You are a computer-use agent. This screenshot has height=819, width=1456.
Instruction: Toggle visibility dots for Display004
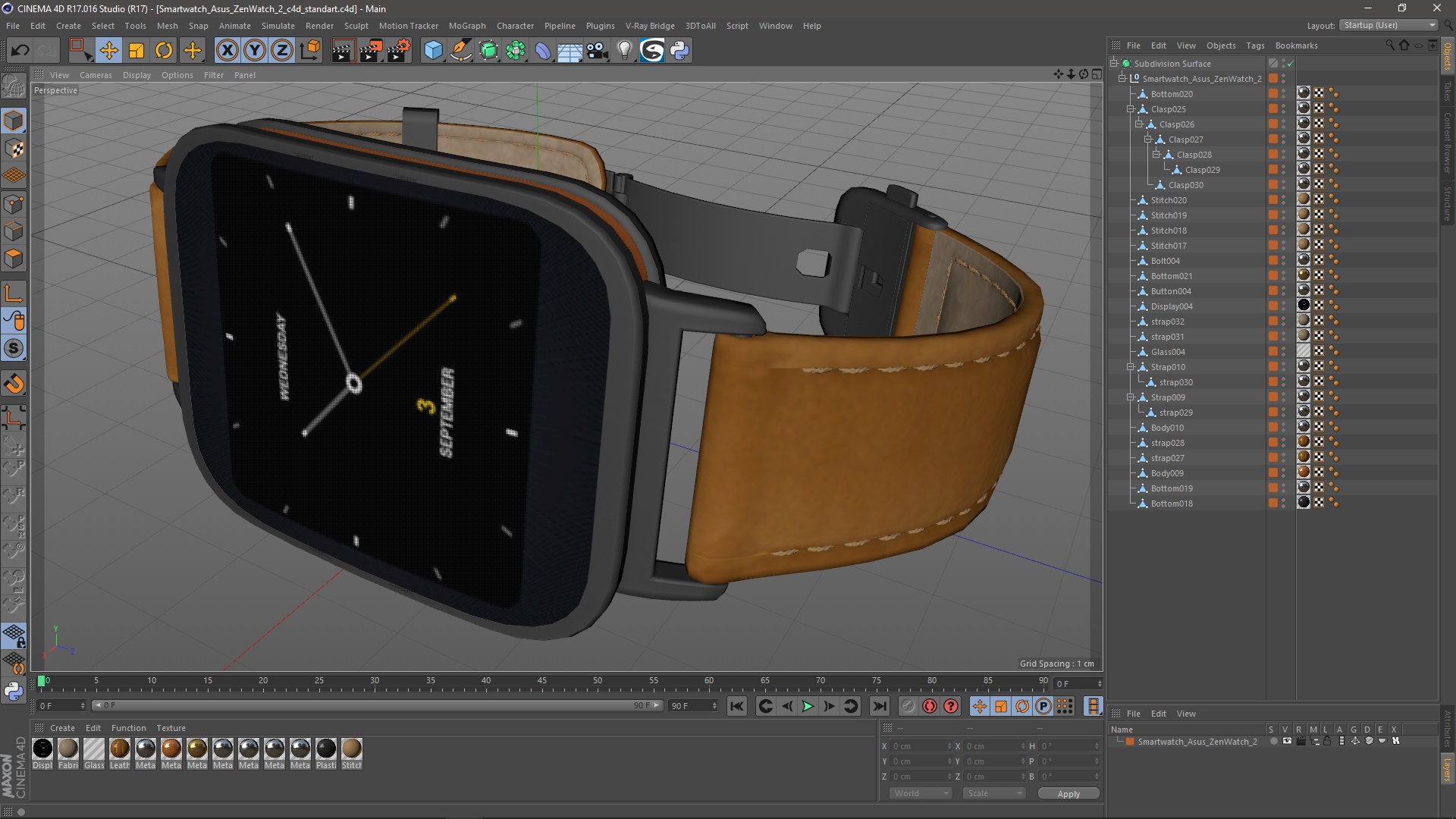coord(1284,306)
